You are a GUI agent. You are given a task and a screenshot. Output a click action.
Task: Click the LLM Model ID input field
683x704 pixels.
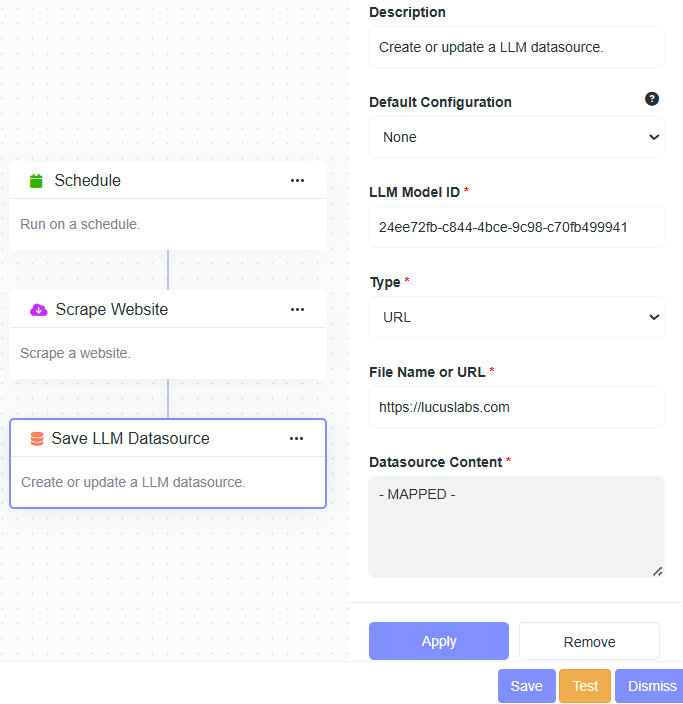pyautogui.click(x=516, y=227)
